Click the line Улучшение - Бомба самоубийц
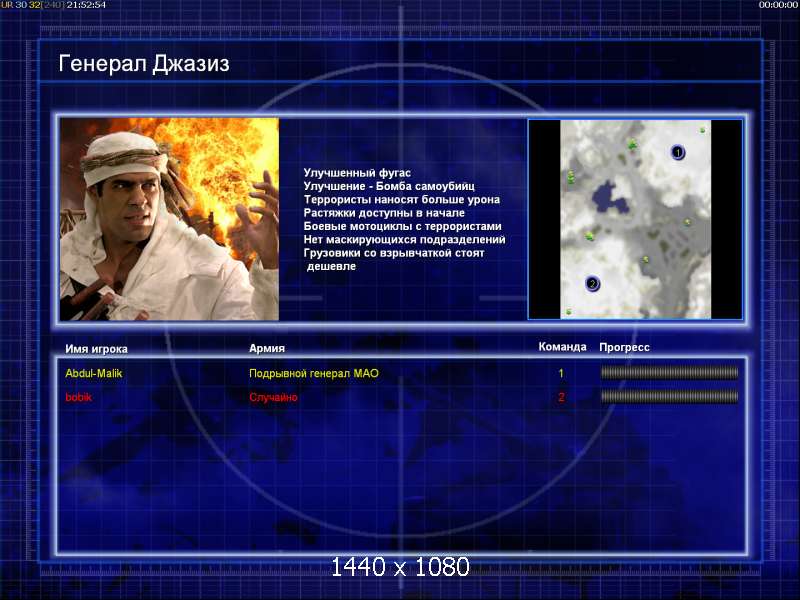Screen dimensions: 800x600 [x=389, y=186]
